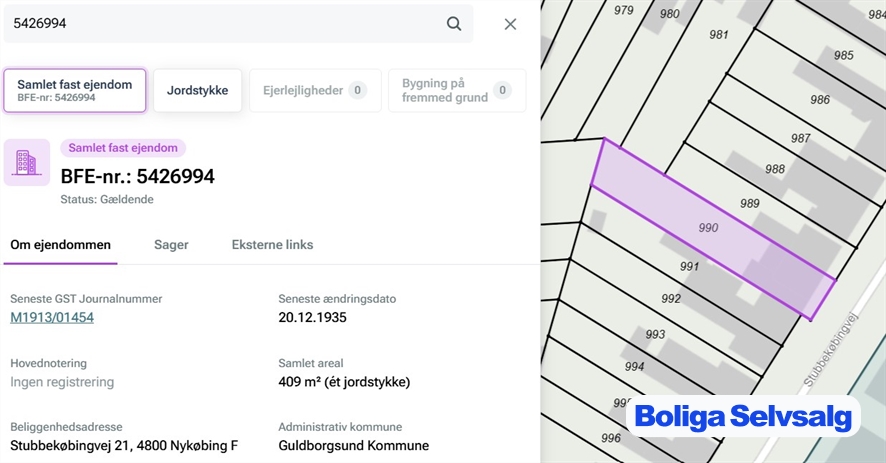Open journal link M1913/01454
Viewport: 886px width, 463px height.
pyautogui.click(x=52, y=317)
